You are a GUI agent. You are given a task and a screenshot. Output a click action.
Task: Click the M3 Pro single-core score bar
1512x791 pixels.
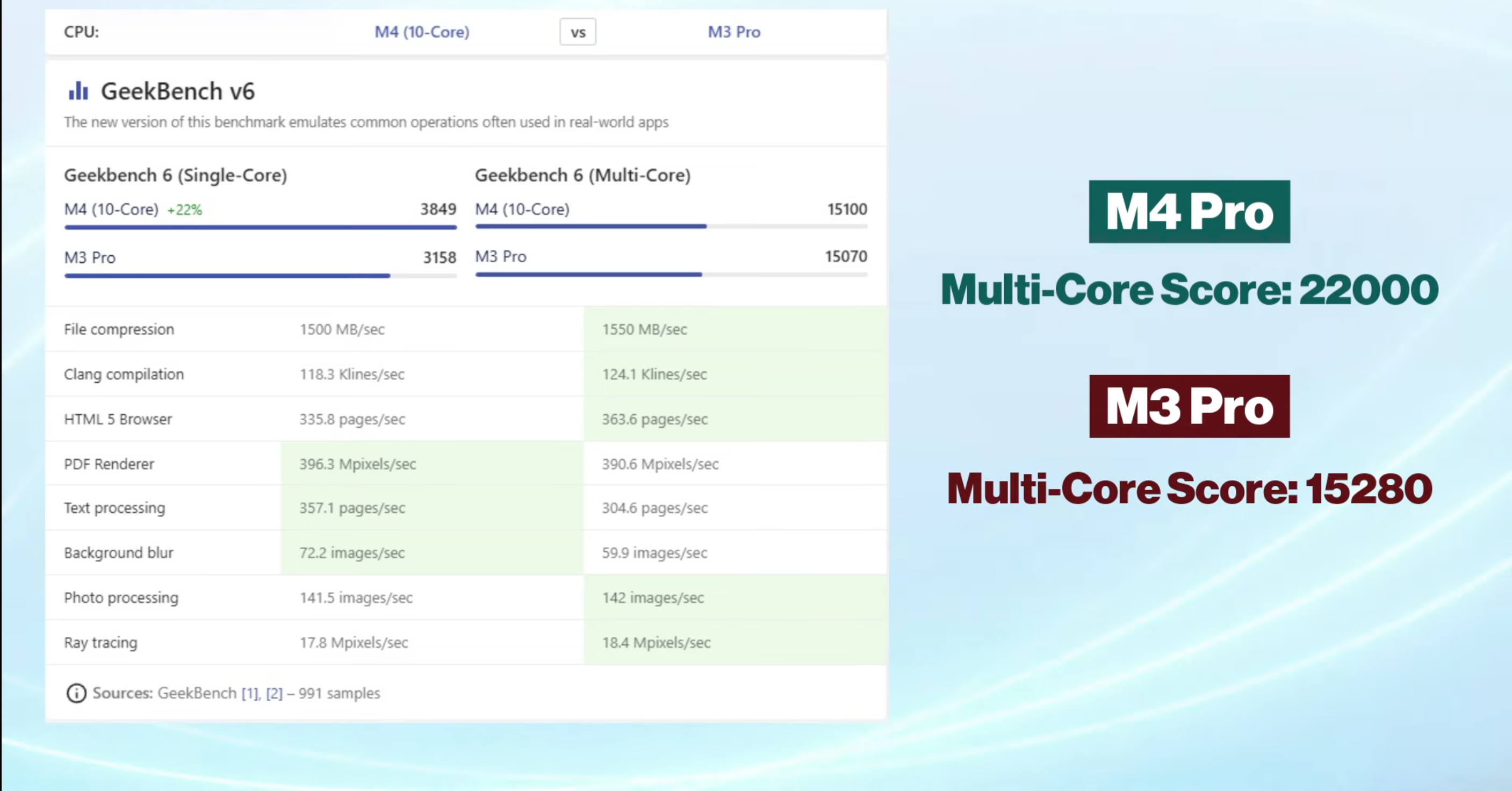(227, 275)
